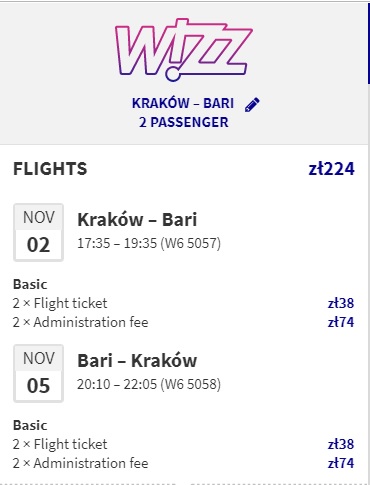Click return 2 × Administration fee zł74 price
This screenshot has width=370, height=485.
[x=341, y=463]
